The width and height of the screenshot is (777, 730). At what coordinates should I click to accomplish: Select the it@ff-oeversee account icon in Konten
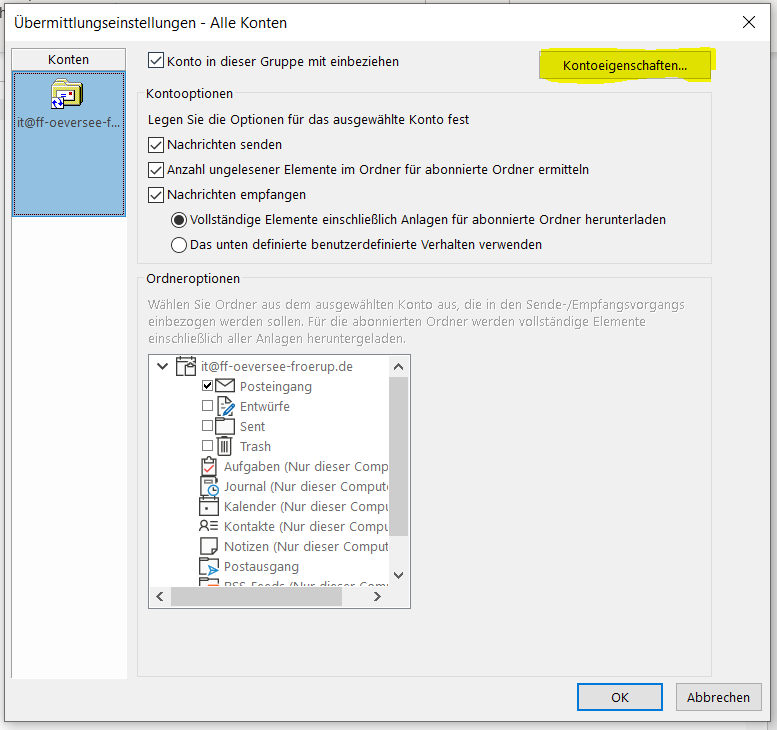pyautogui.click(x=68, y=96)
